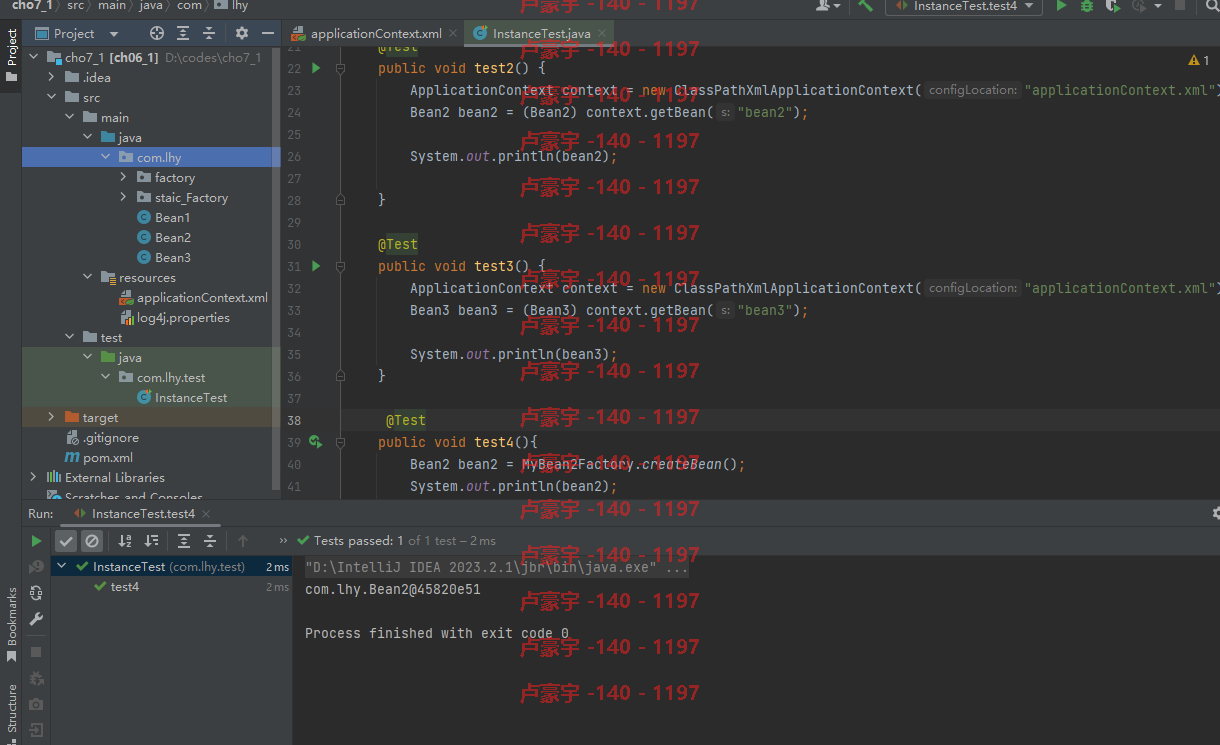Collapse all in Project panel toolbar
Screen dimensions: 1220x745
208,33
